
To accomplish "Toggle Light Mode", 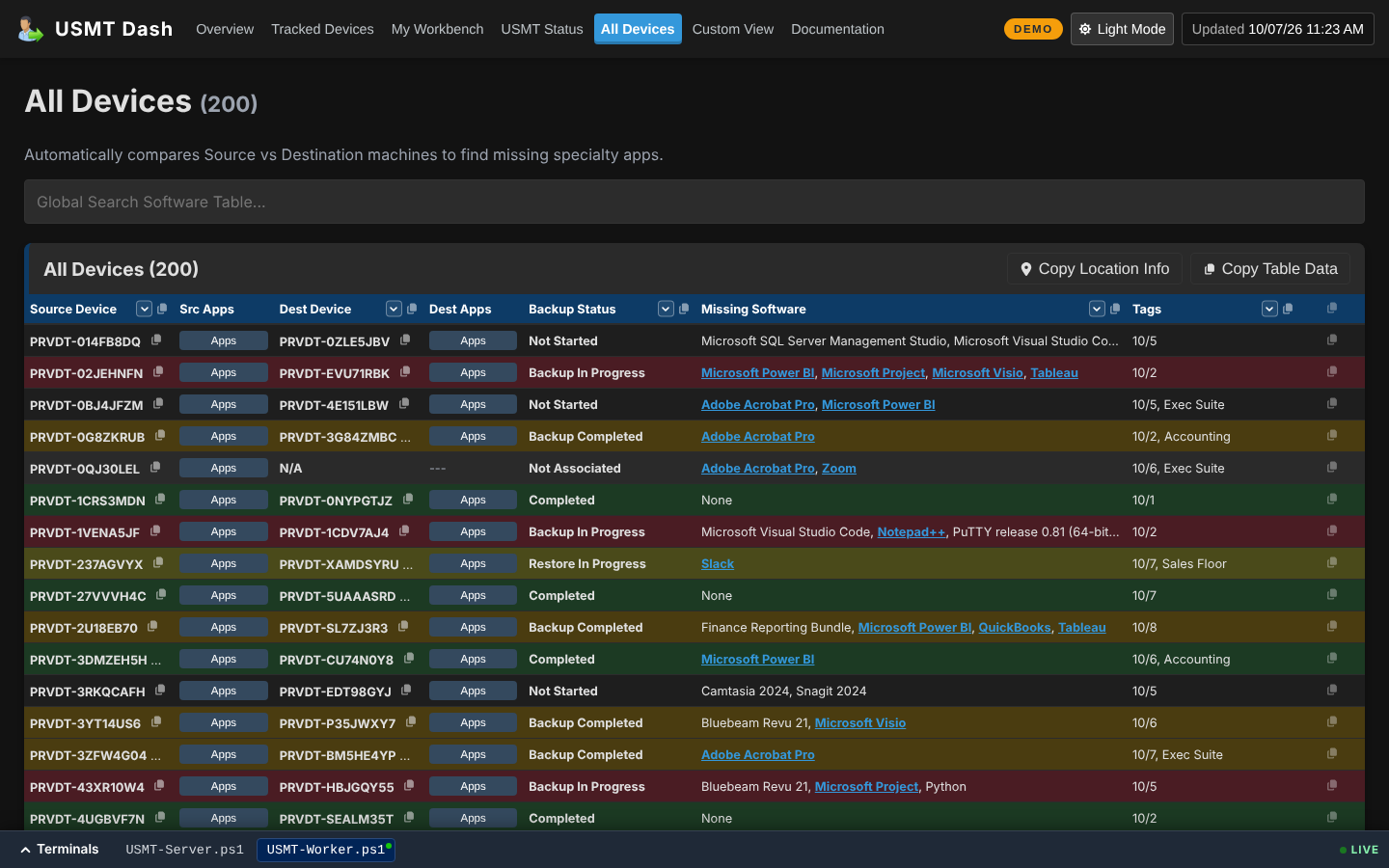I will [1122, 29].
